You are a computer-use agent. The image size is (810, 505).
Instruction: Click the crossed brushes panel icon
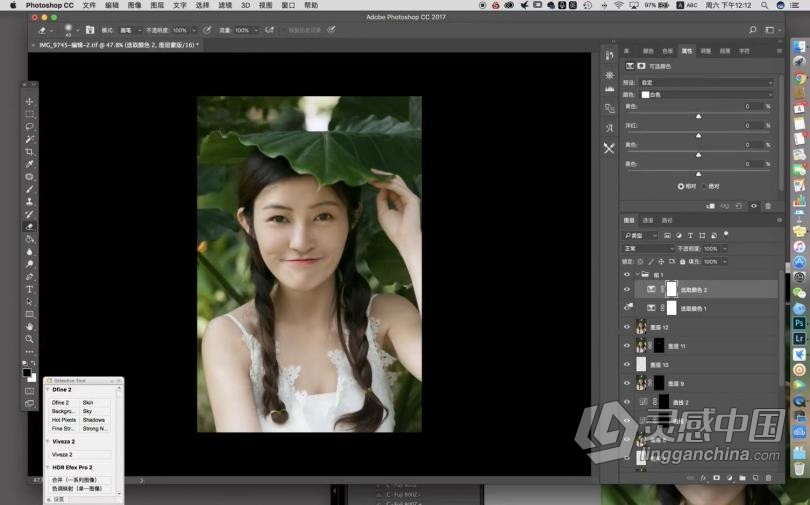coord(610,149)
